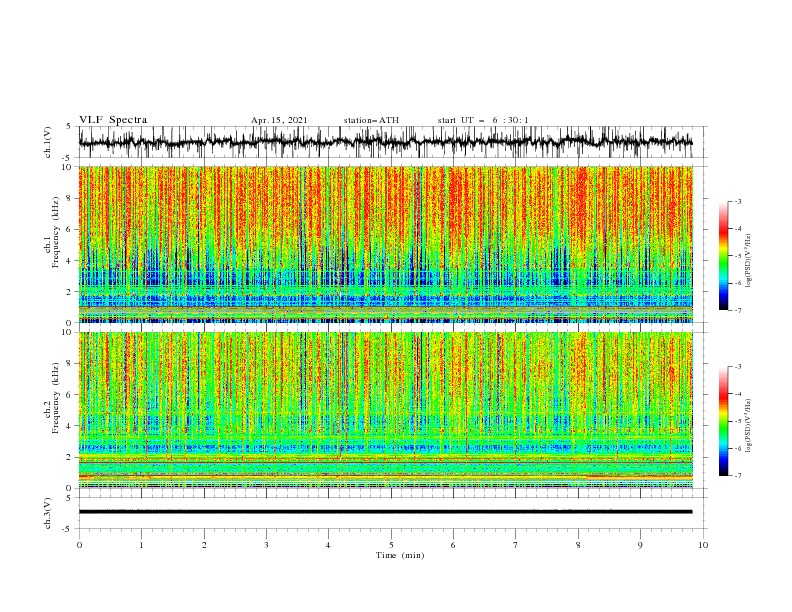The height and width of the screenshot is (612, 792).
Task: Click time axis tick label "9"
Action: (x=640, y=545)
